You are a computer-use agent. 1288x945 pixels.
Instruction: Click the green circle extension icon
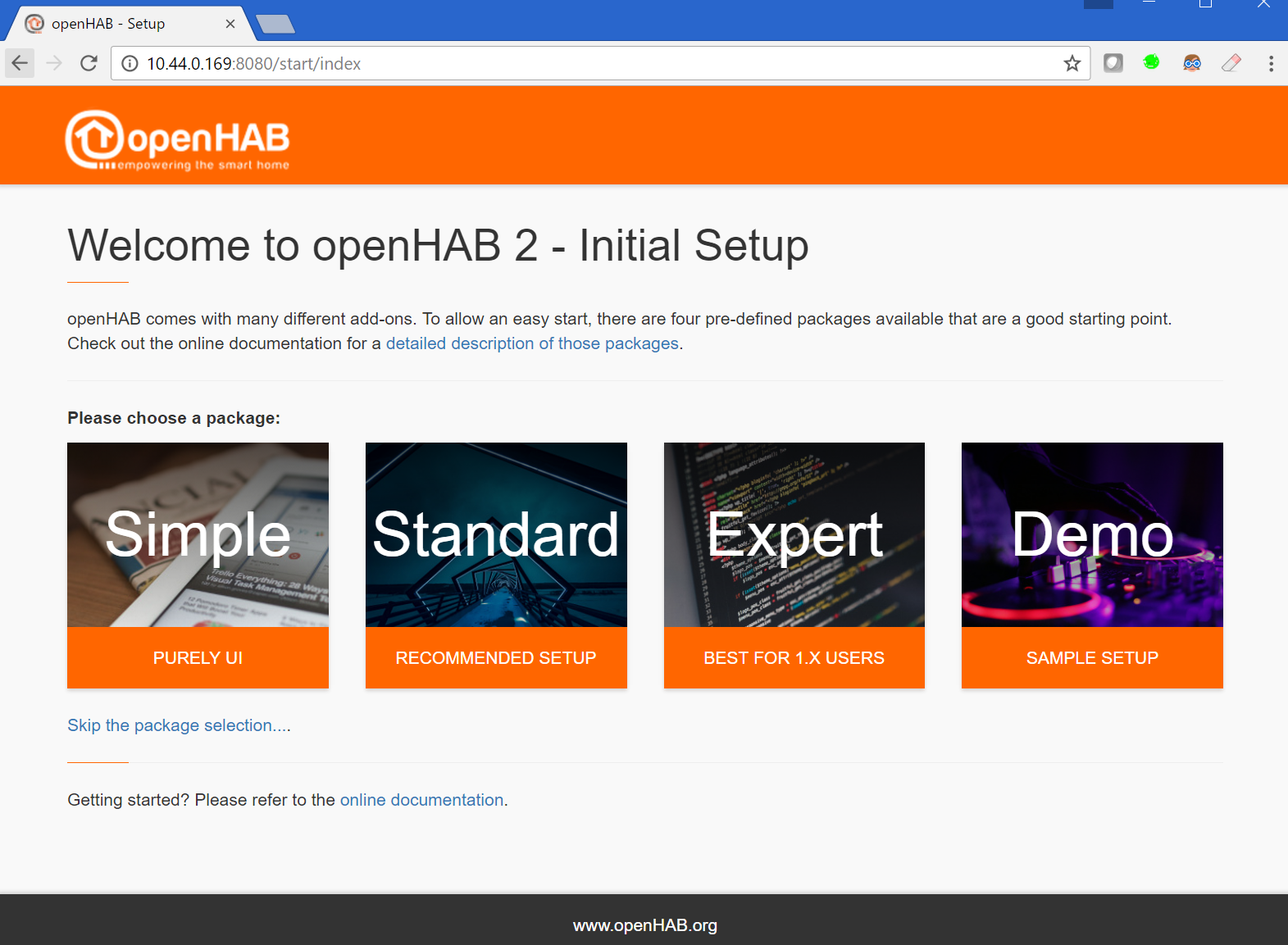[1152, 62]
